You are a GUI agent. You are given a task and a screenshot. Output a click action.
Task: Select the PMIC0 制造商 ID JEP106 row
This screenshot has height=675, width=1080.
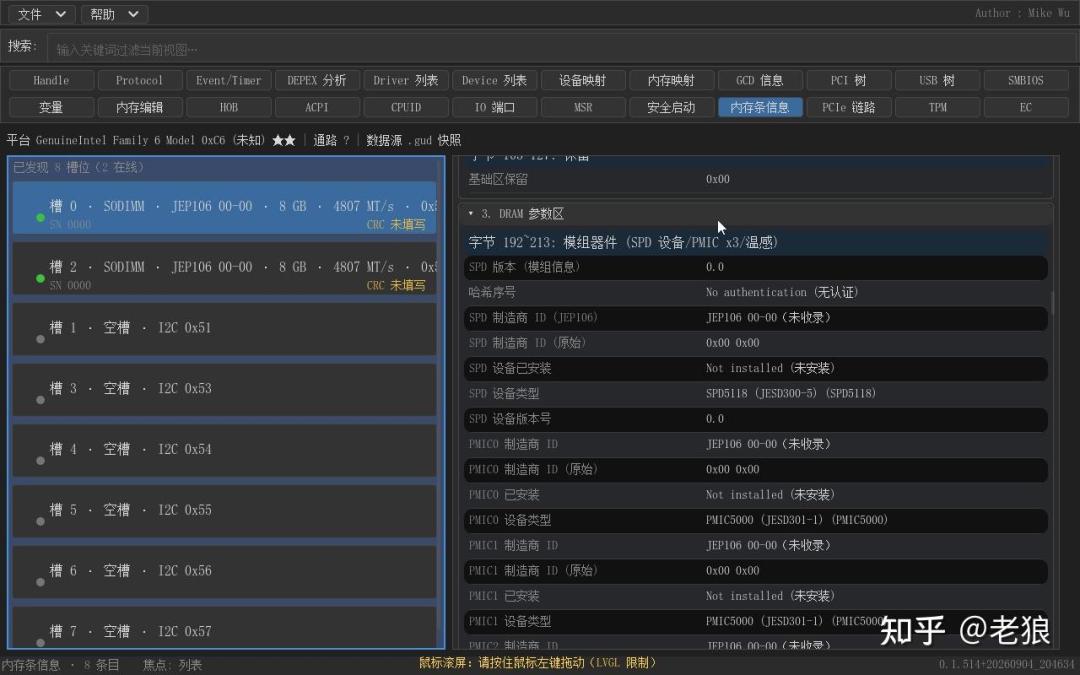point(756,444)
